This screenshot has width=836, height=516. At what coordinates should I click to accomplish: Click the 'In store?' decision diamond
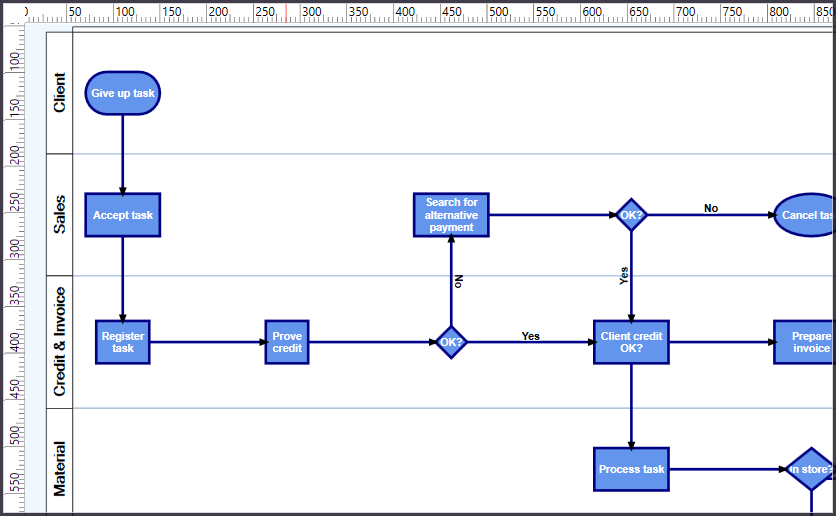pos(810,469)
